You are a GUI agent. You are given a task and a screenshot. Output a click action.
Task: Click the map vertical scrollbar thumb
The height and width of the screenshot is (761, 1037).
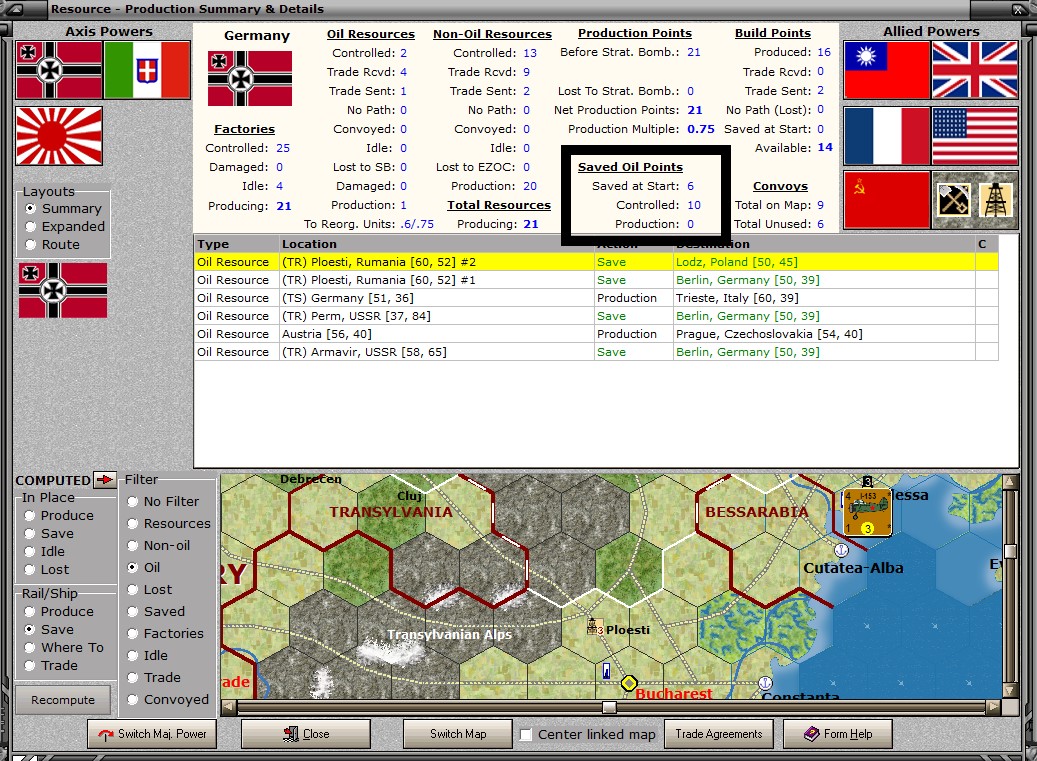point(1010,551)
